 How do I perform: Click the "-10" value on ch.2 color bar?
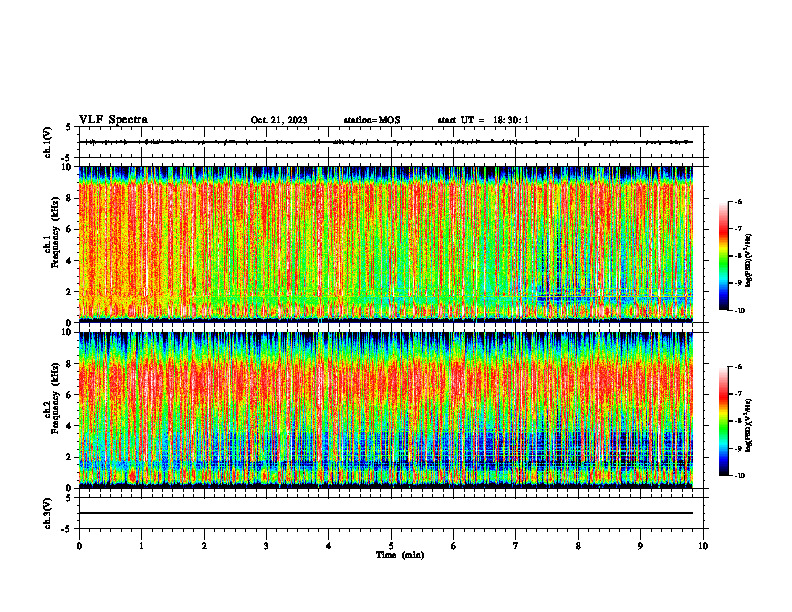click(x=739, y=475)
